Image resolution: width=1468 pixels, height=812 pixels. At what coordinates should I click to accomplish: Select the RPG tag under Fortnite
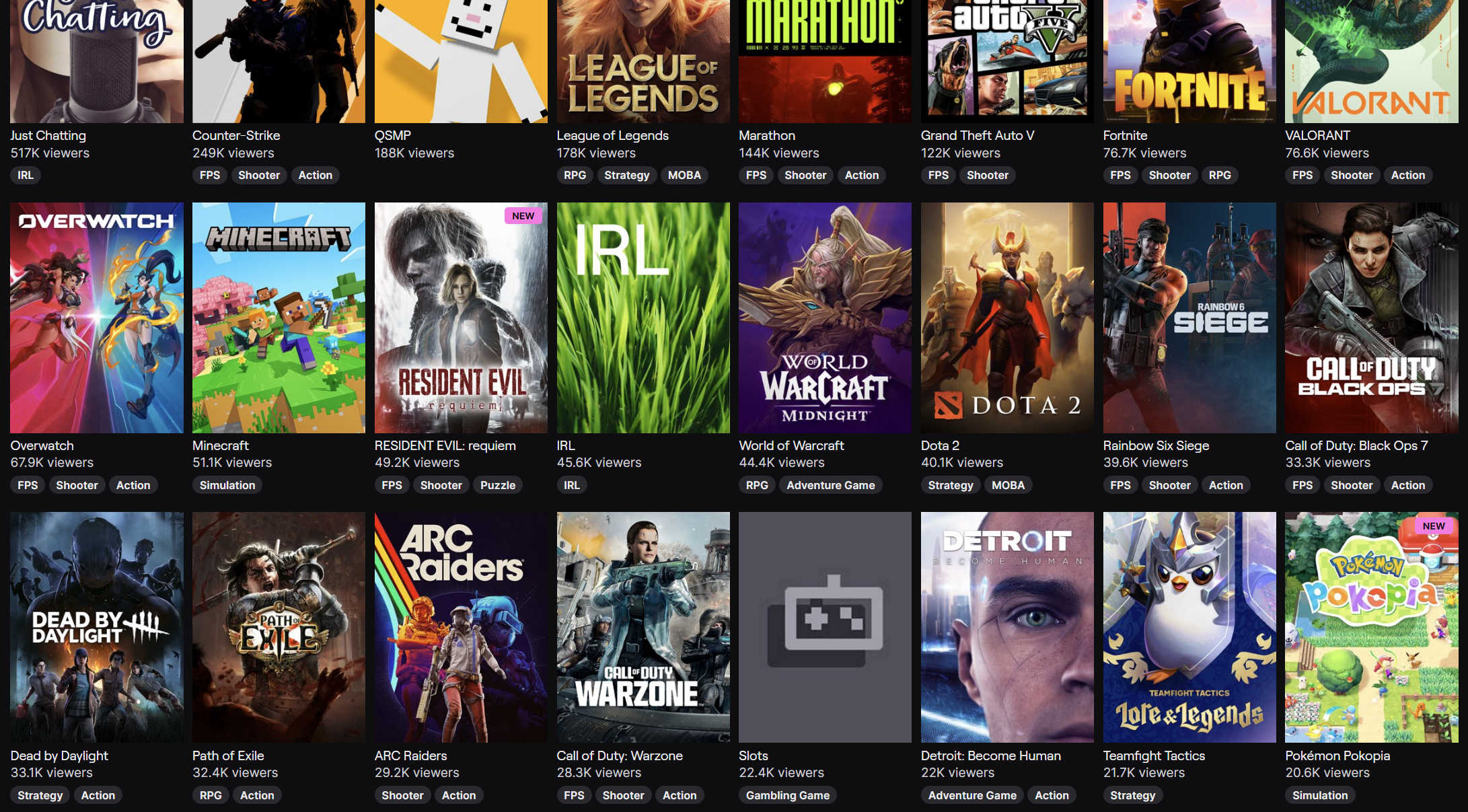1219,175
